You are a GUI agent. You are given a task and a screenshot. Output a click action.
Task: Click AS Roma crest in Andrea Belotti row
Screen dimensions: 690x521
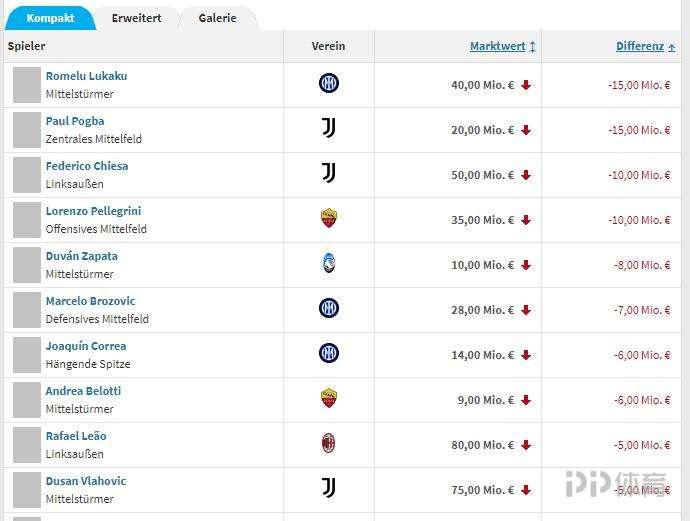click(328, 398)
